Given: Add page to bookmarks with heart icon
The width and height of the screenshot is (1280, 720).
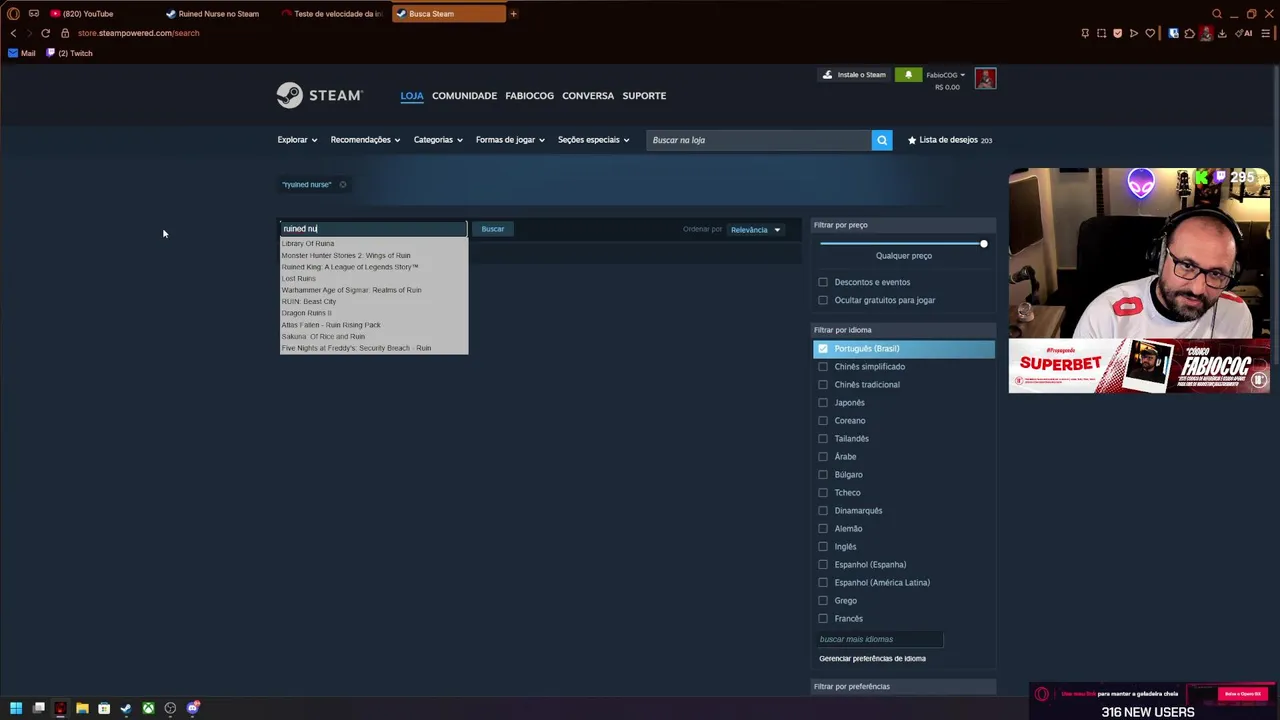Looking at the screenshot, I should 1150,33.
